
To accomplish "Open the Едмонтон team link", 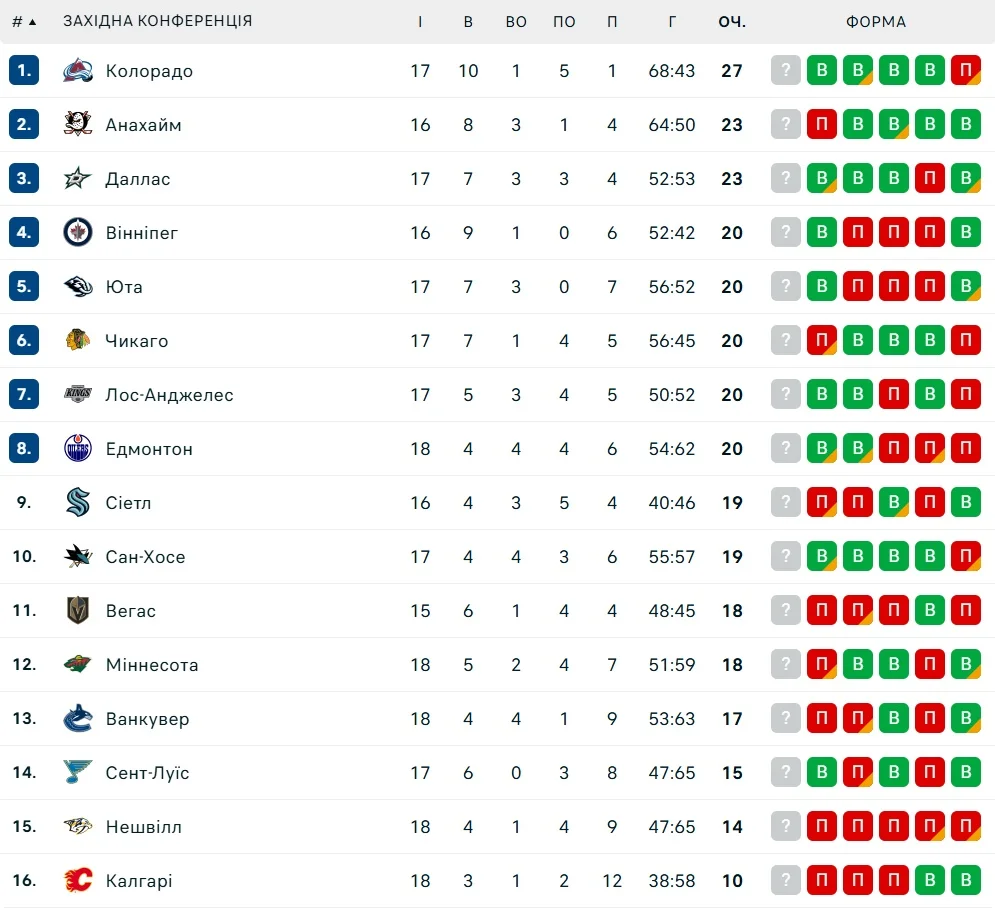I will tap(149, 449).
